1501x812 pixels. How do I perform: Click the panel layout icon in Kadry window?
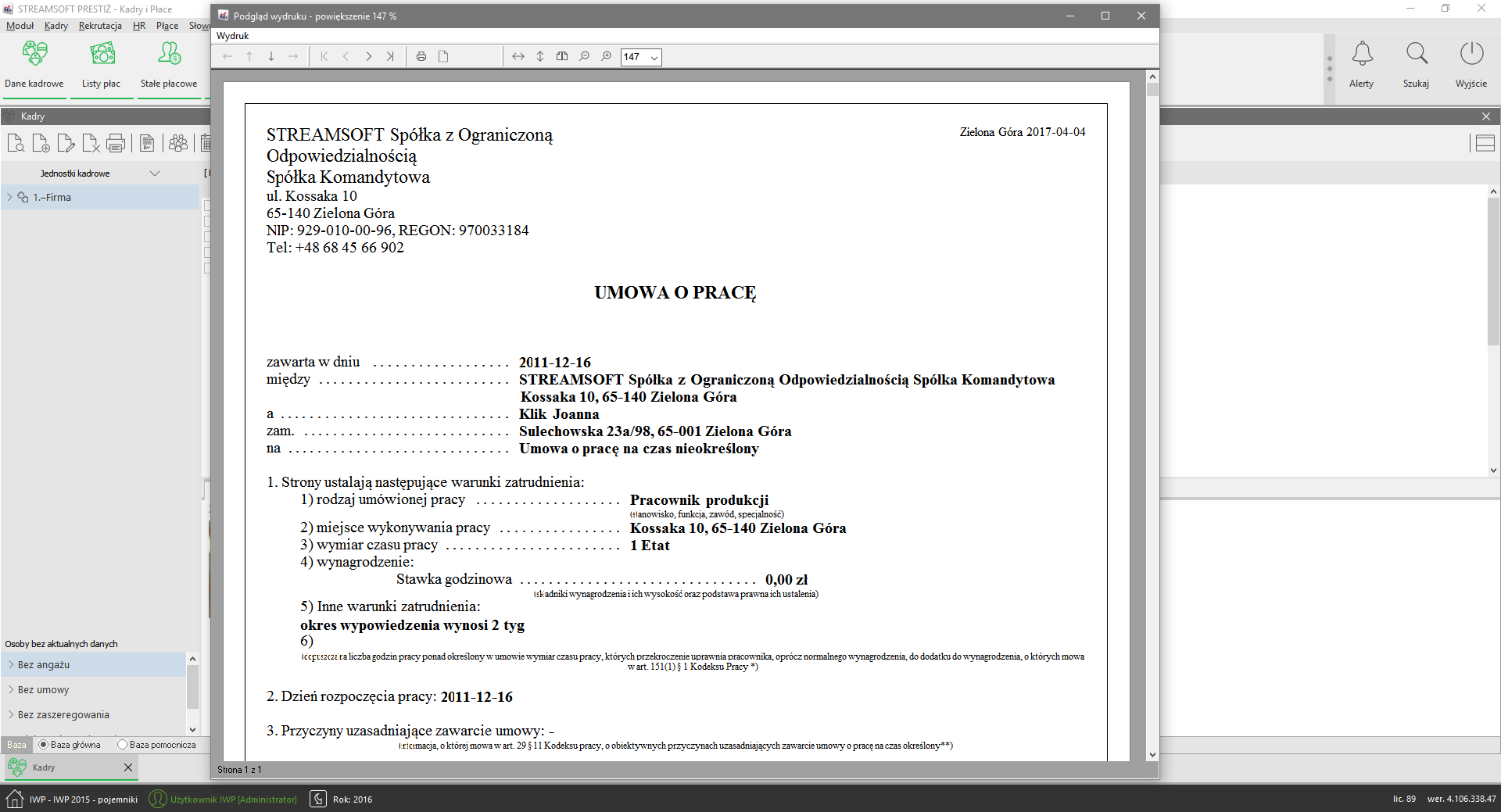tap(1485, 143)
